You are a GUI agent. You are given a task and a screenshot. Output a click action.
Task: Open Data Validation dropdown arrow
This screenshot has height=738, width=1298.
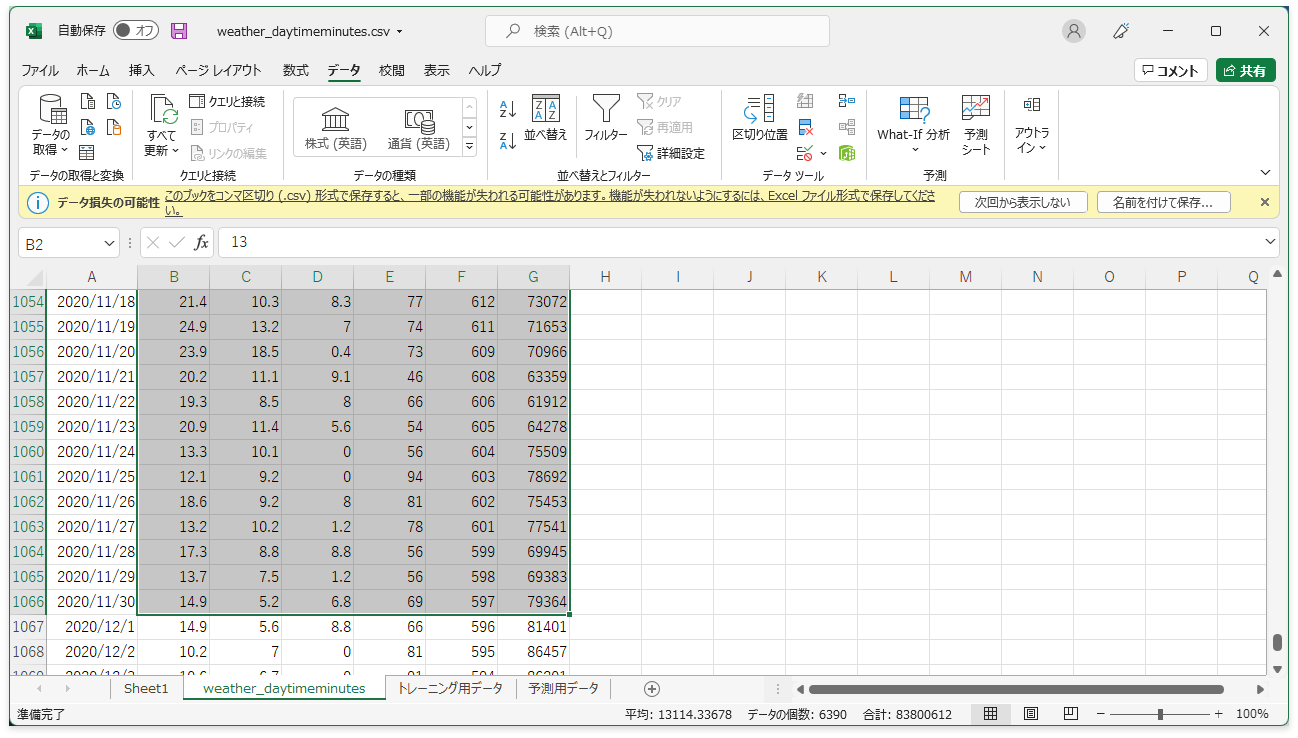click(x=823, y=153)
